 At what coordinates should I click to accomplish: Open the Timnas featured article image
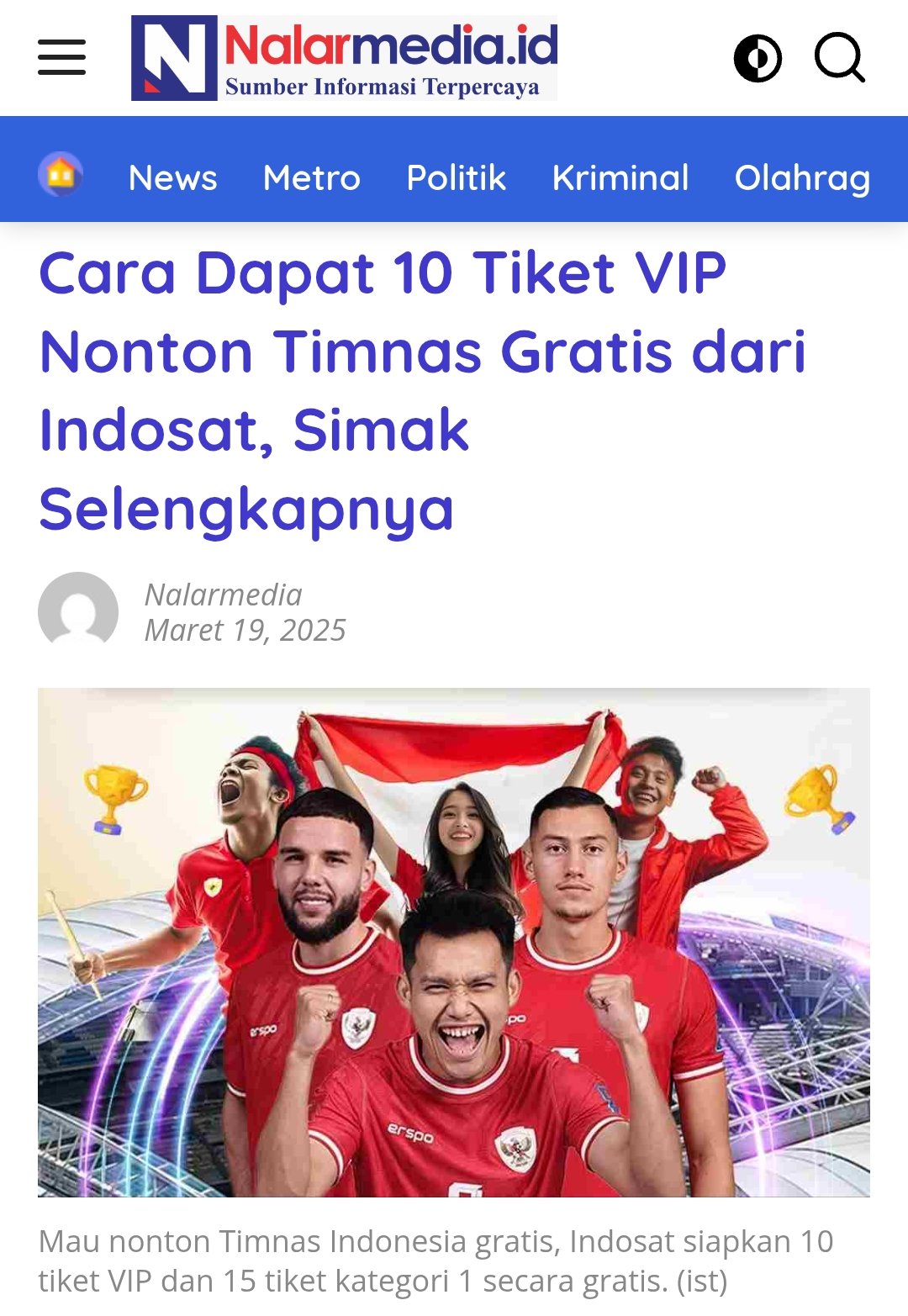click(454, 943)
